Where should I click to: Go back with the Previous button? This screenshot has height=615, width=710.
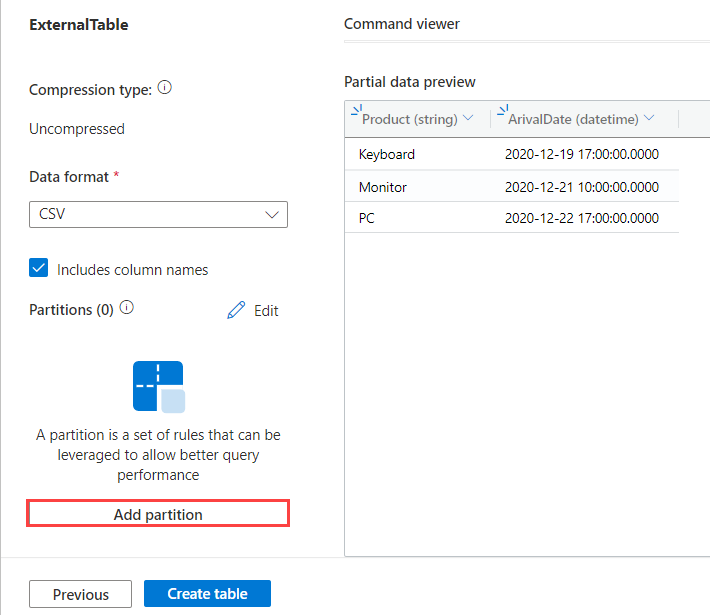81,594
